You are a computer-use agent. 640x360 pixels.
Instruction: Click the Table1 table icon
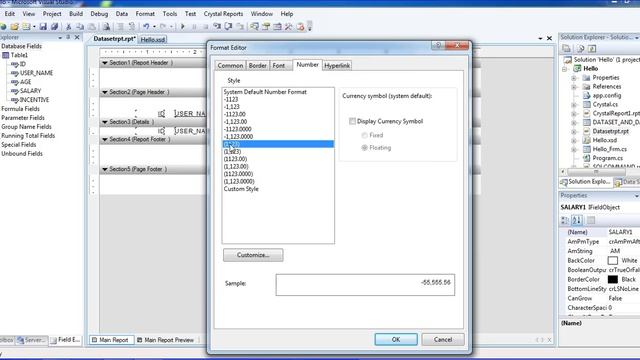(6, 55)
